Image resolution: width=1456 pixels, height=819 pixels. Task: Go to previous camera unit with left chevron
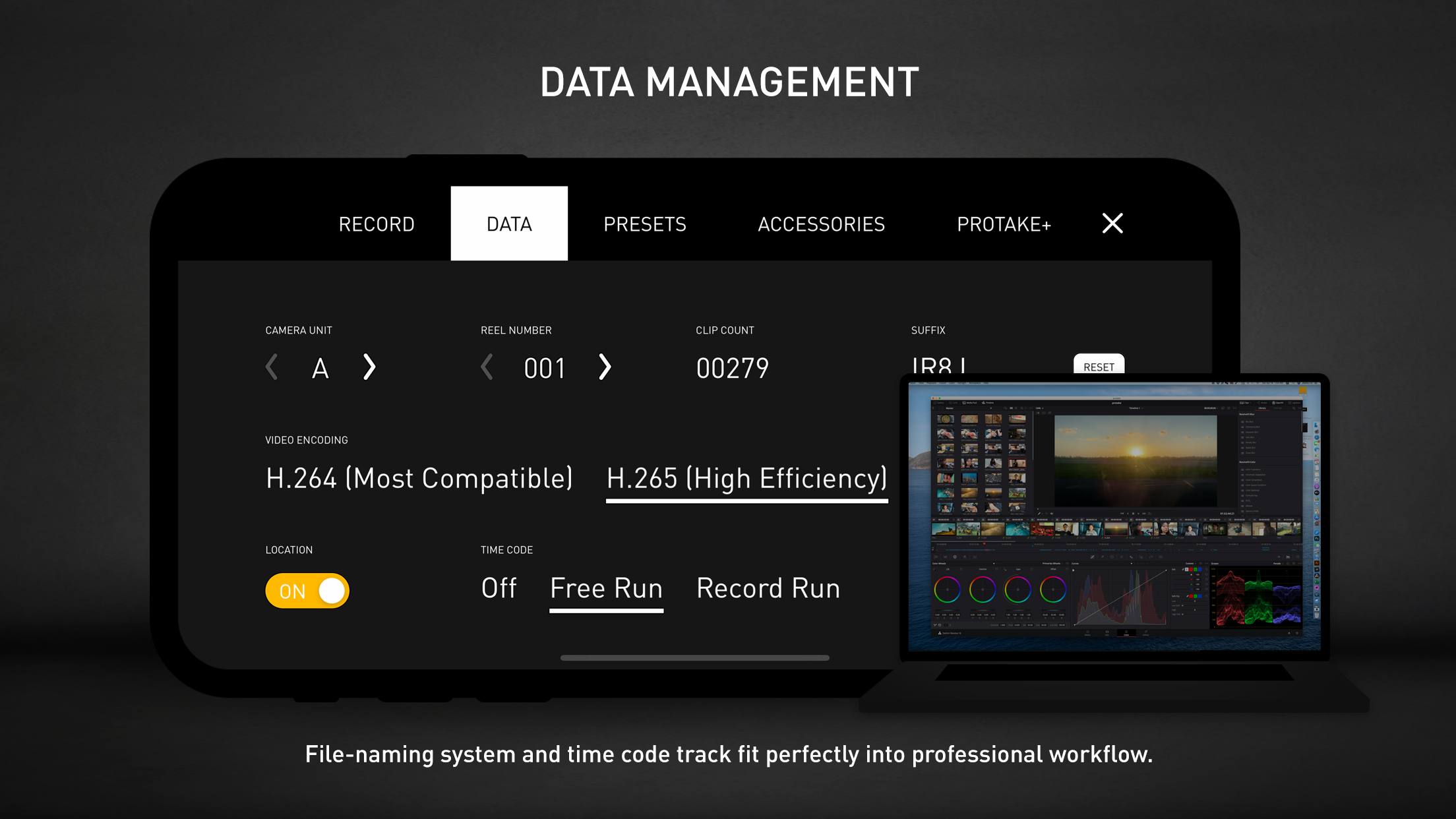pos(272,367)
